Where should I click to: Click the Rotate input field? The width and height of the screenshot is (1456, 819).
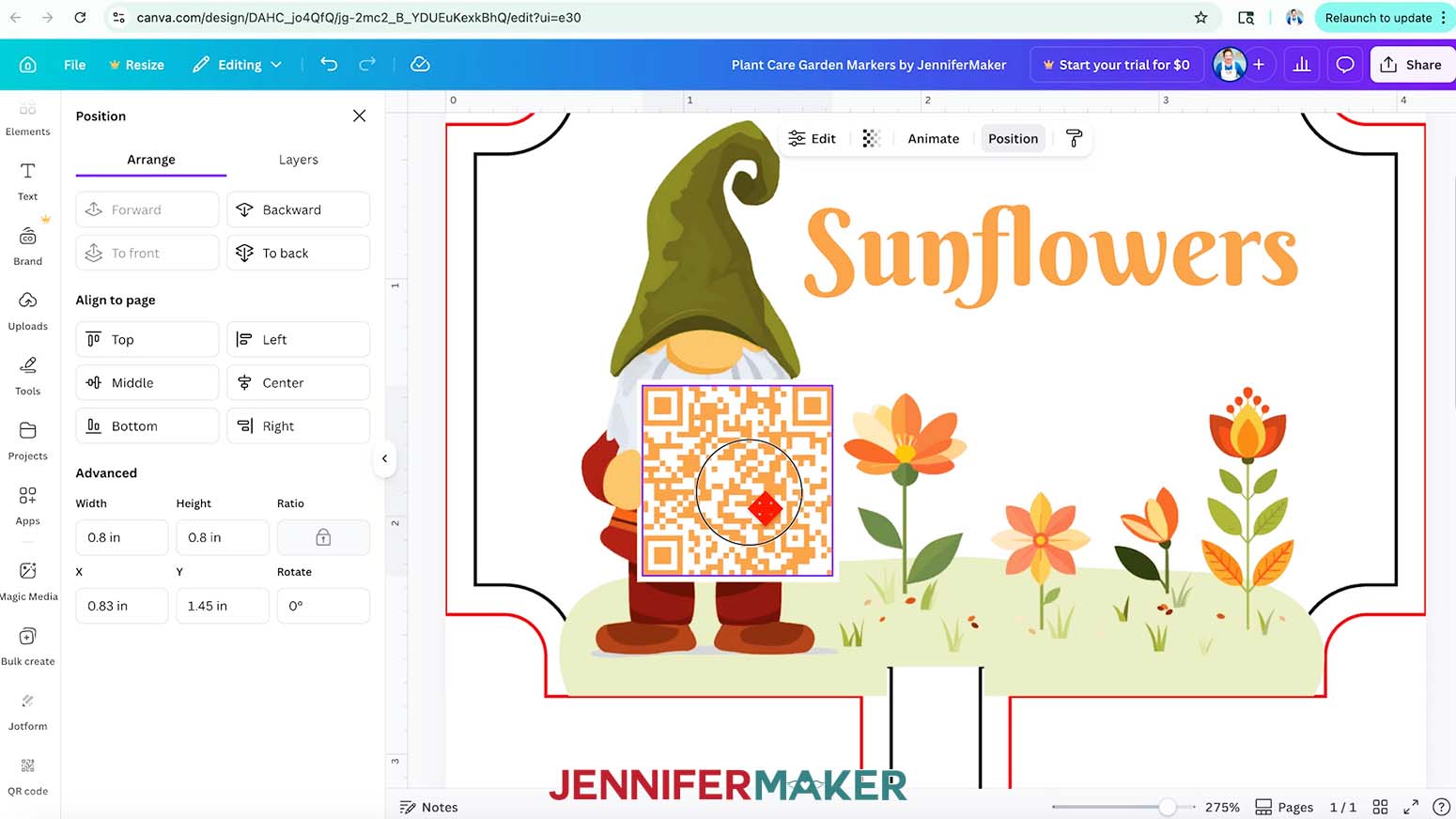[x=323, y=606]
